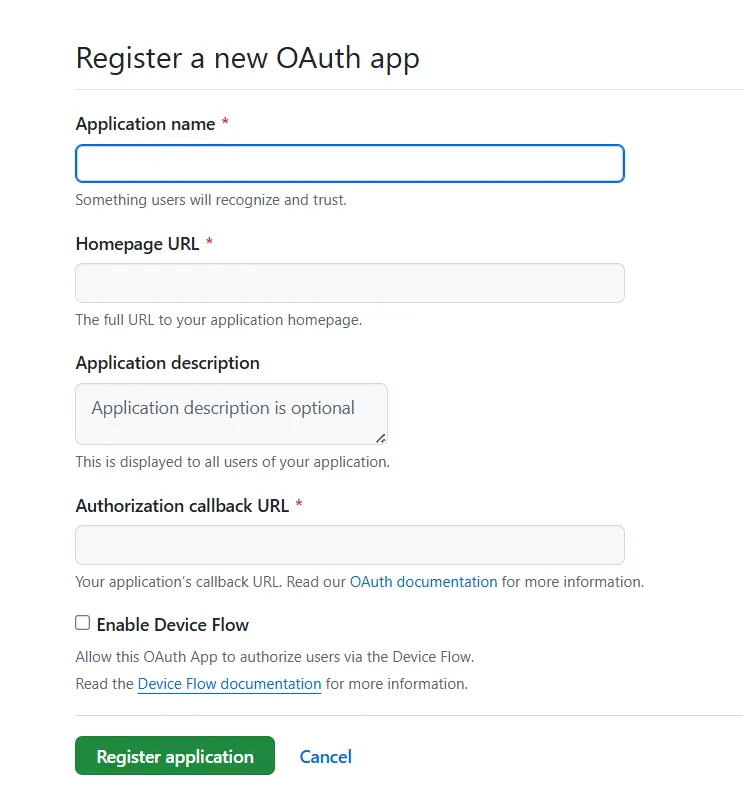
Task: Click the required asterisk beside Homepage URL
Action: pyautogui.click(x=210, y=241)
